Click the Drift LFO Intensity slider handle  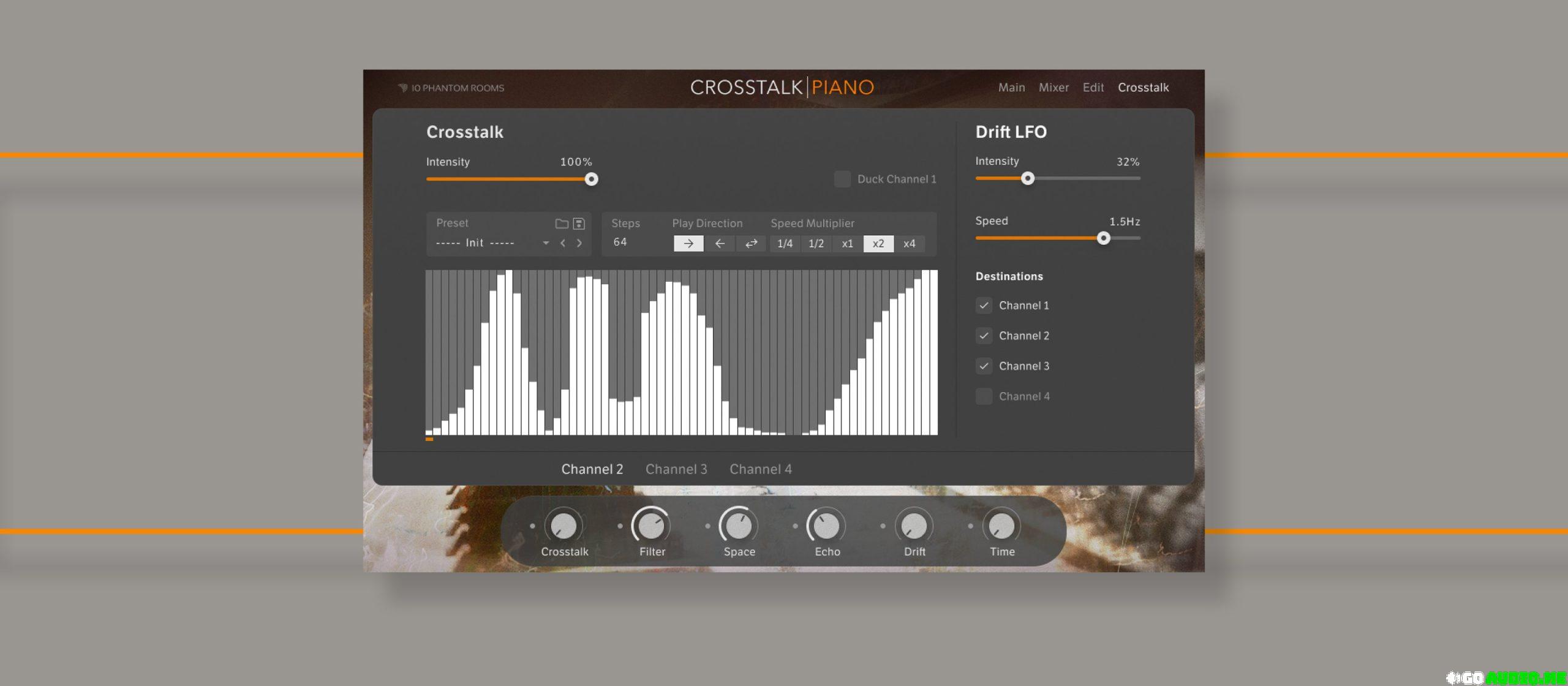1028,178
